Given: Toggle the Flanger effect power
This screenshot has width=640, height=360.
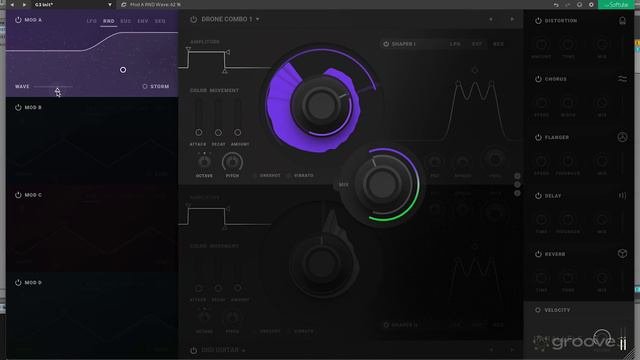Looking at the screenshot, I should (538, 137).
